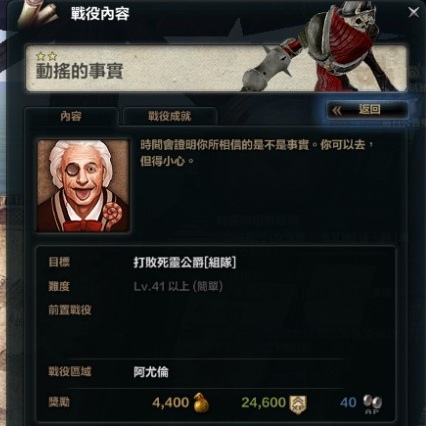Click the double-chevron arrow on 返回
This screenshot has height=426, width=426.
[337, 110]
